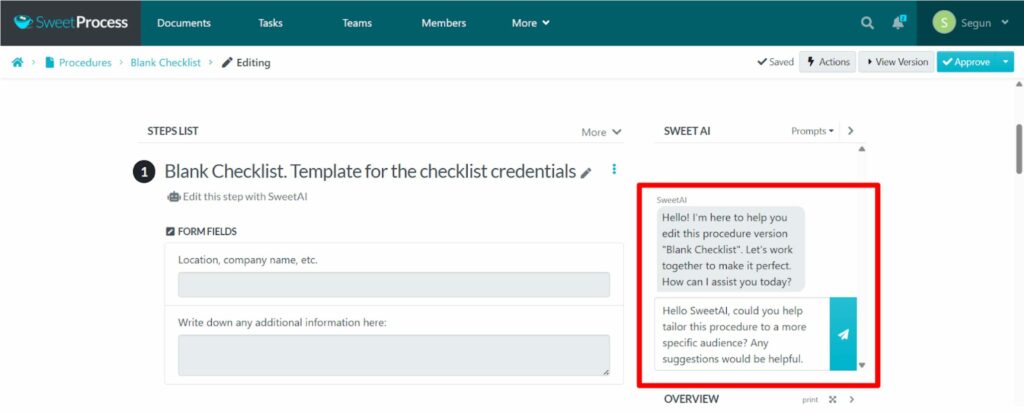Expand the More dropdown in Steps List

601,132
